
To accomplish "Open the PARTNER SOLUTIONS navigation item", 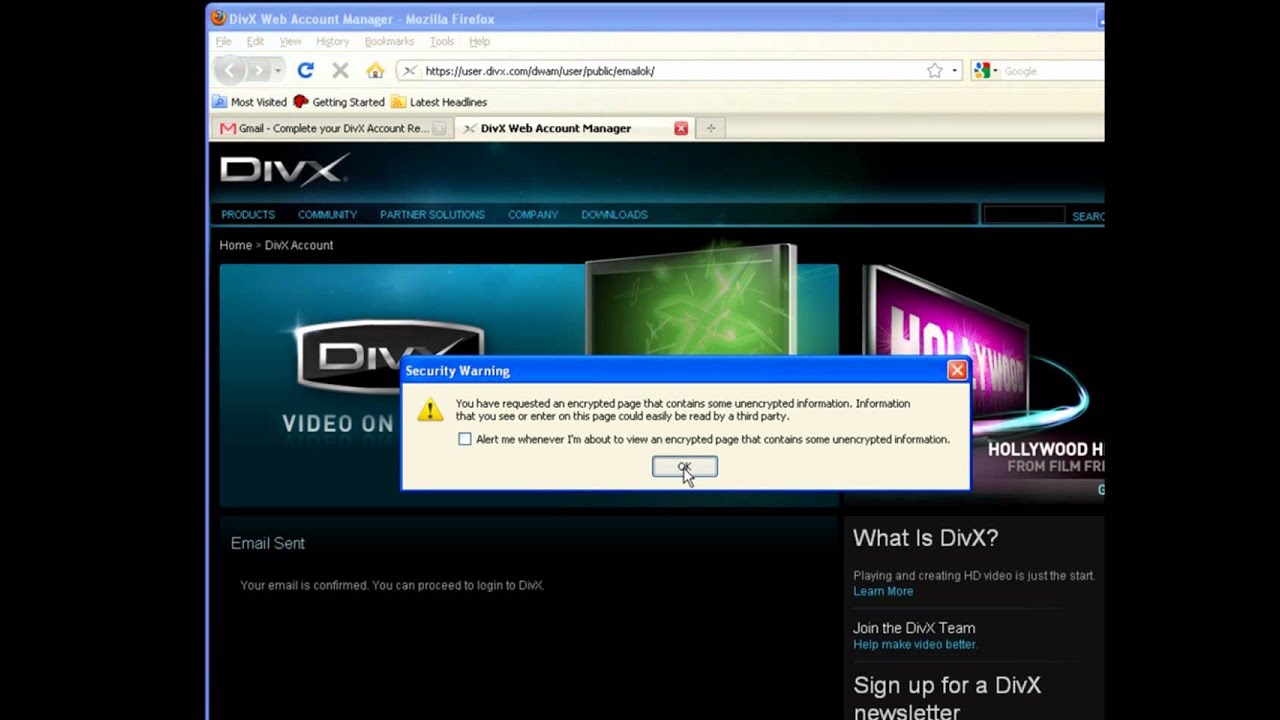I will (x=432, y=215).
